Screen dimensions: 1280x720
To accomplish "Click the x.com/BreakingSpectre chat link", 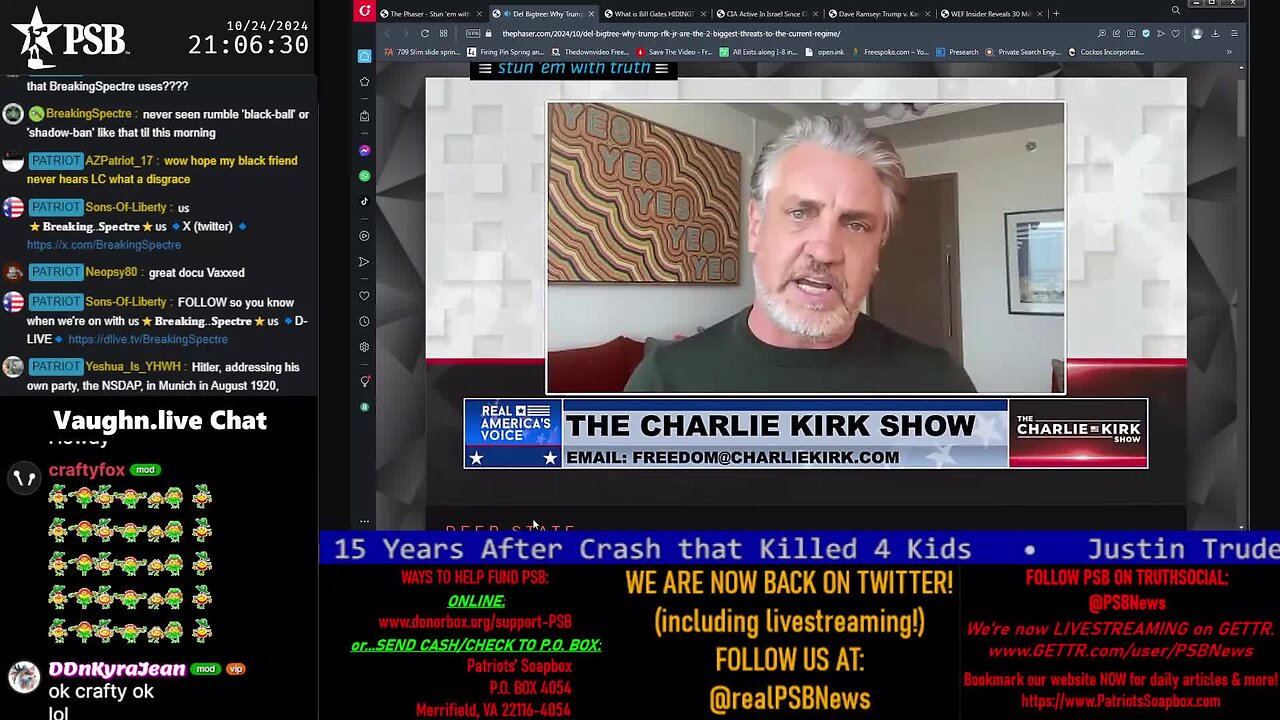I will pos(104,245).
